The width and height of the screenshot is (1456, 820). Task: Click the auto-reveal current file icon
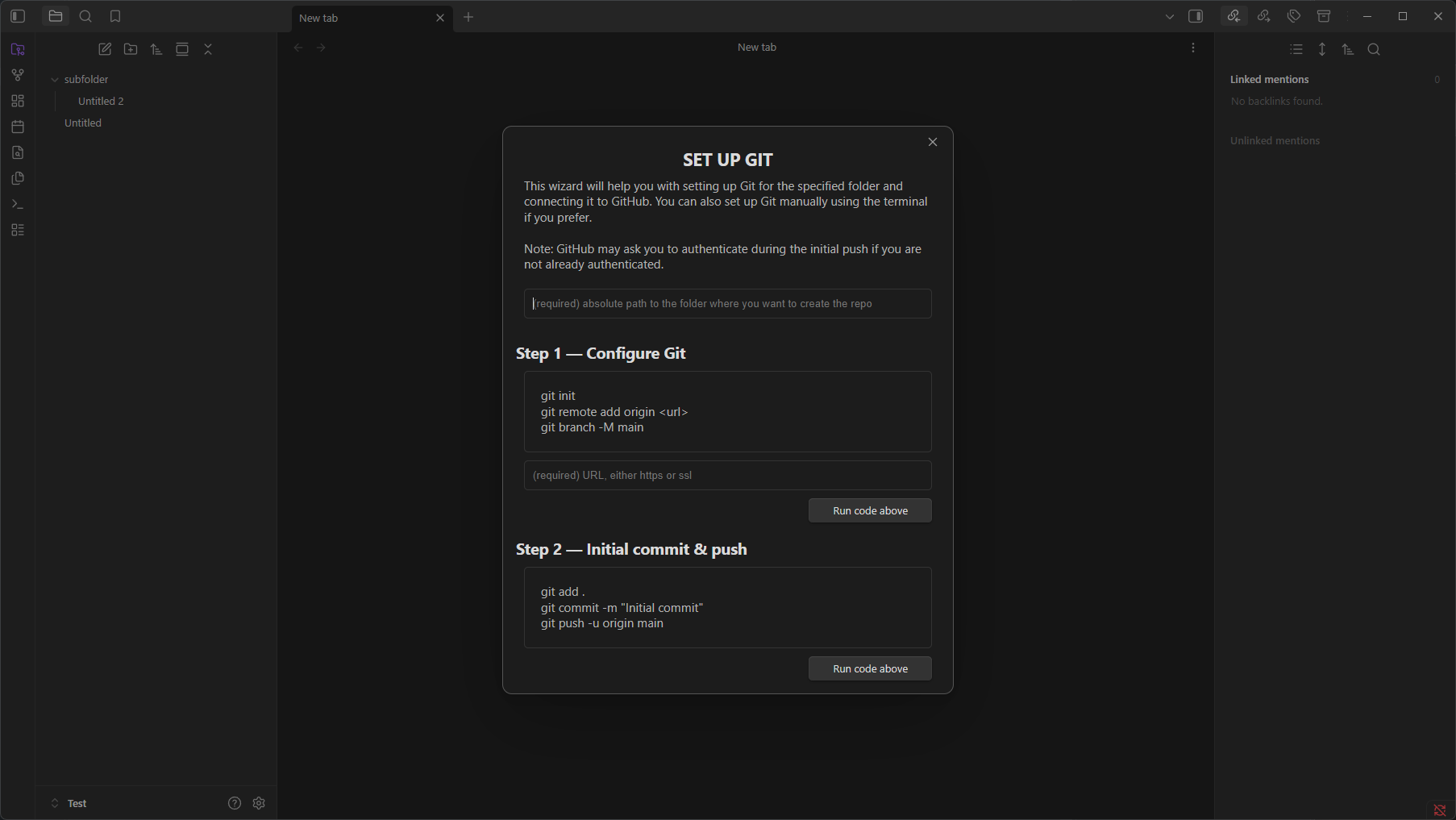(x=182, y=49)
